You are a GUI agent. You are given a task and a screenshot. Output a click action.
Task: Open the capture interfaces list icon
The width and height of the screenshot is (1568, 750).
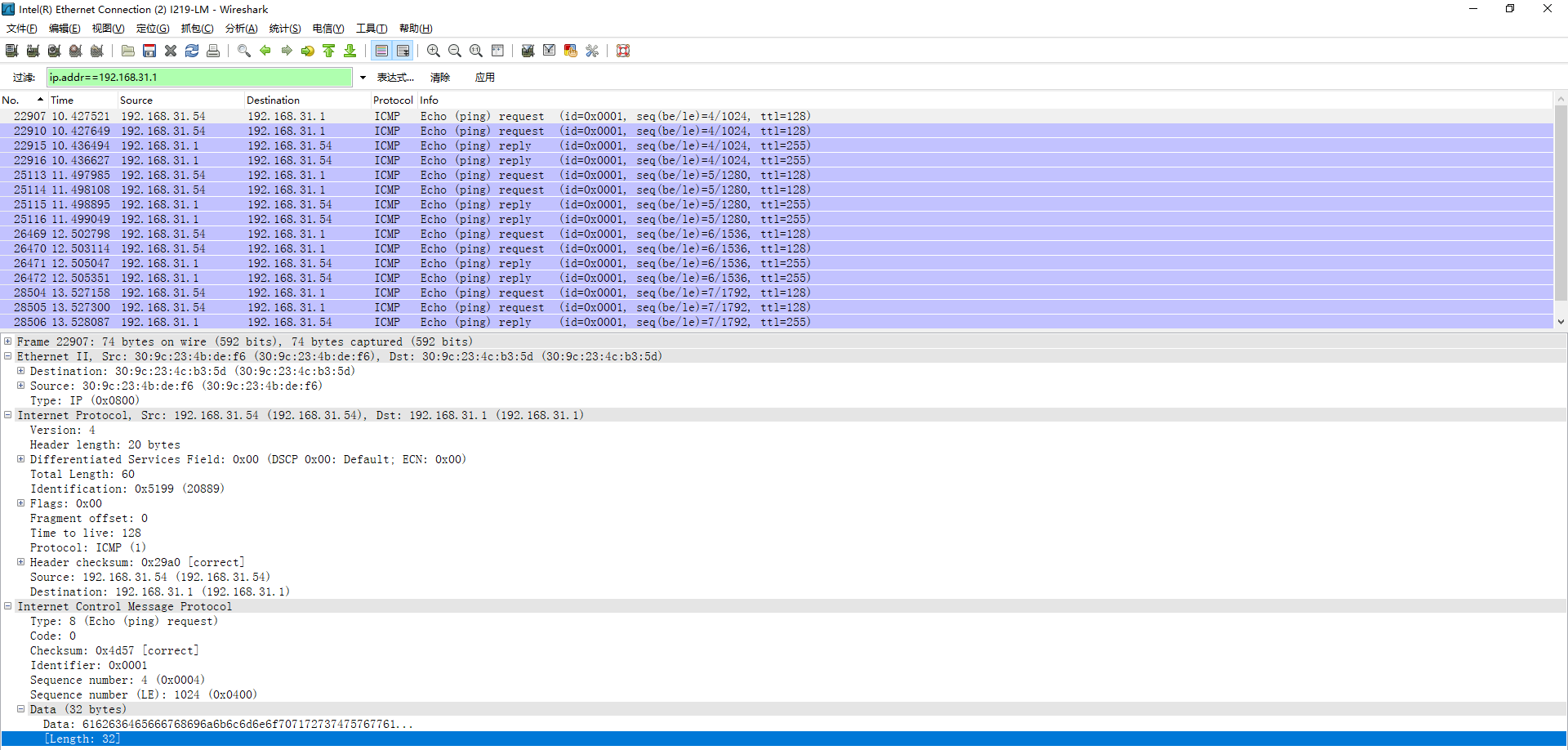(11, 51)
